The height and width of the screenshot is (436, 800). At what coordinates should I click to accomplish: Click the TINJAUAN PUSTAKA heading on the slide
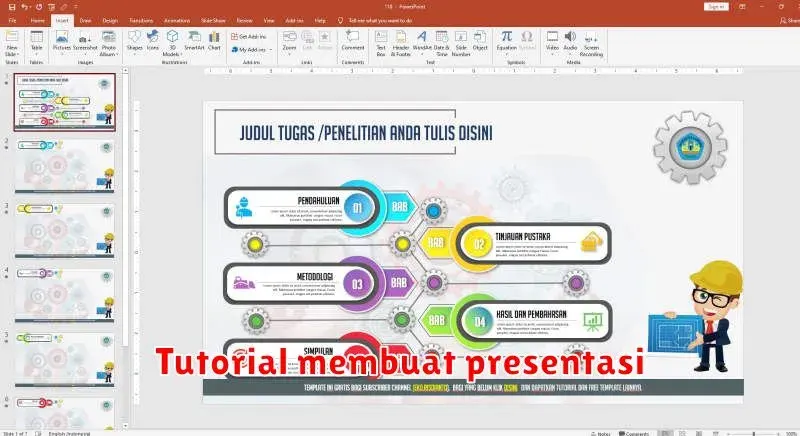coord(522,237)
